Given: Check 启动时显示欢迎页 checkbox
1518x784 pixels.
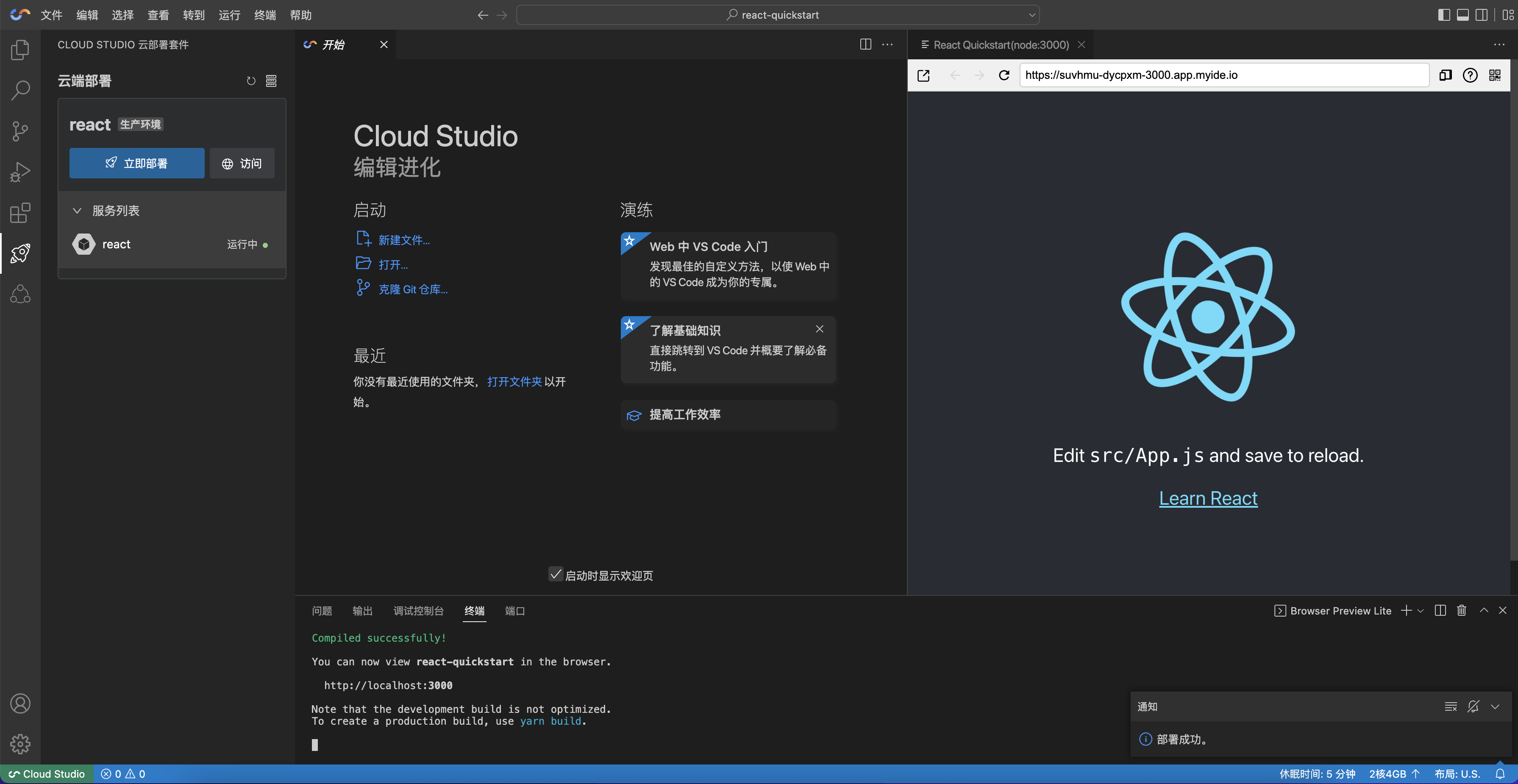Looking at the screenshot, I should pos(555,574).
